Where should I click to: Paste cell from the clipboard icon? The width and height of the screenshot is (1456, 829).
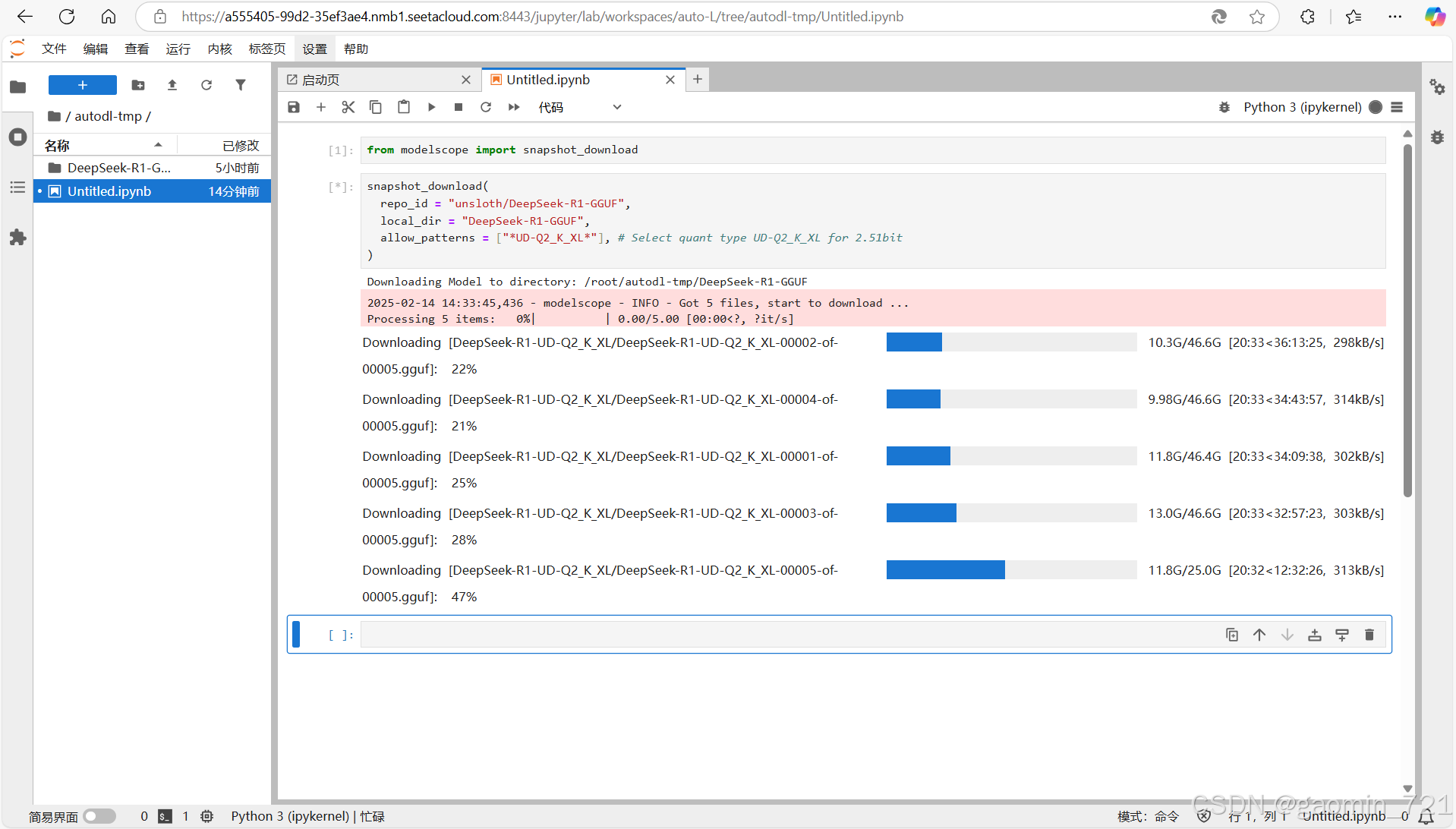(404, 107)
